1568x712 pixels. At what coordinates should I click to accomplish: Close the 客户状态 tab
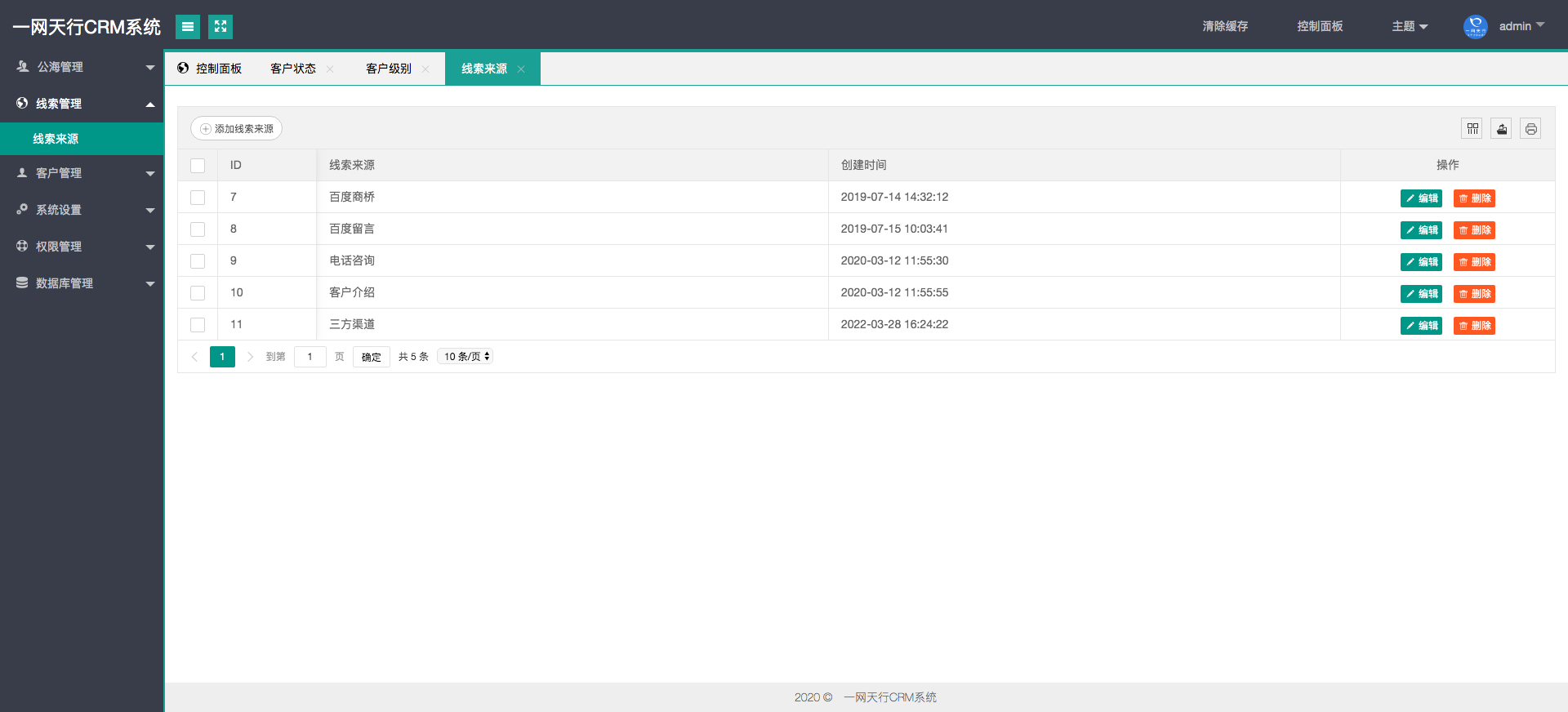(330, 69)
